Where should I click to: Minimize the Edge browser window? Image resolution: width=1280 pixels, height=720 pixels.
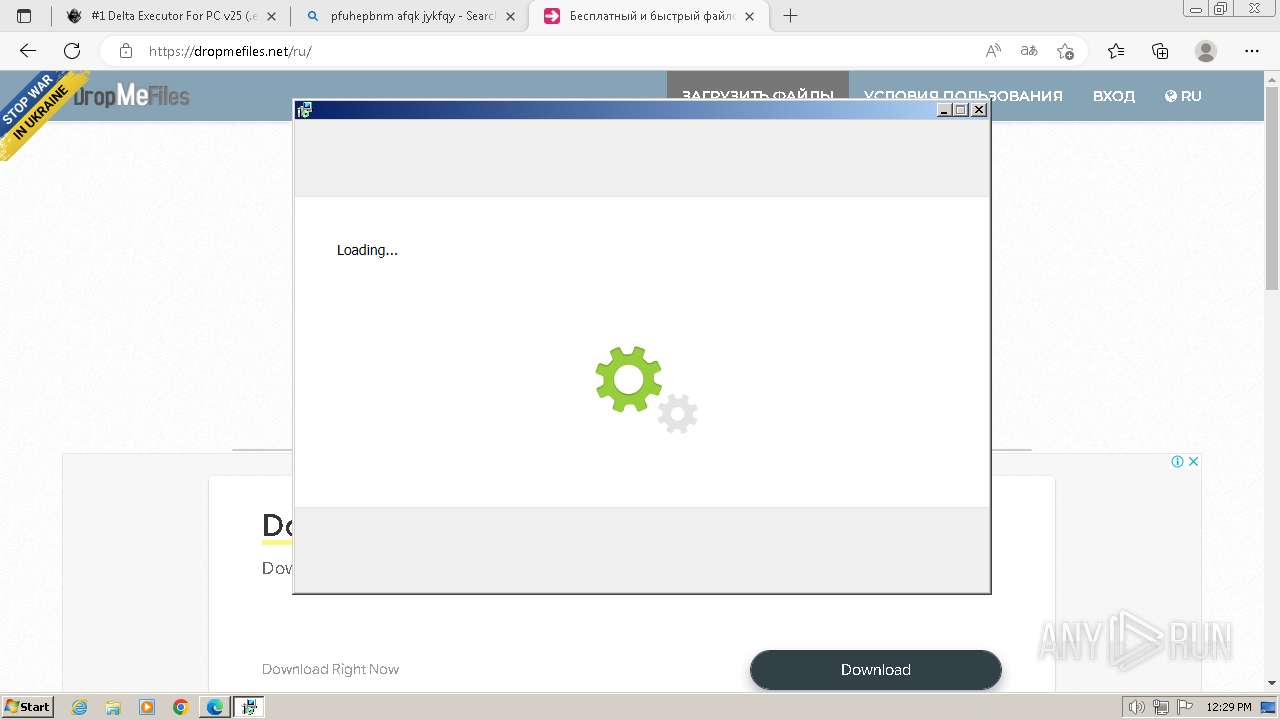tap(1195, 9)
